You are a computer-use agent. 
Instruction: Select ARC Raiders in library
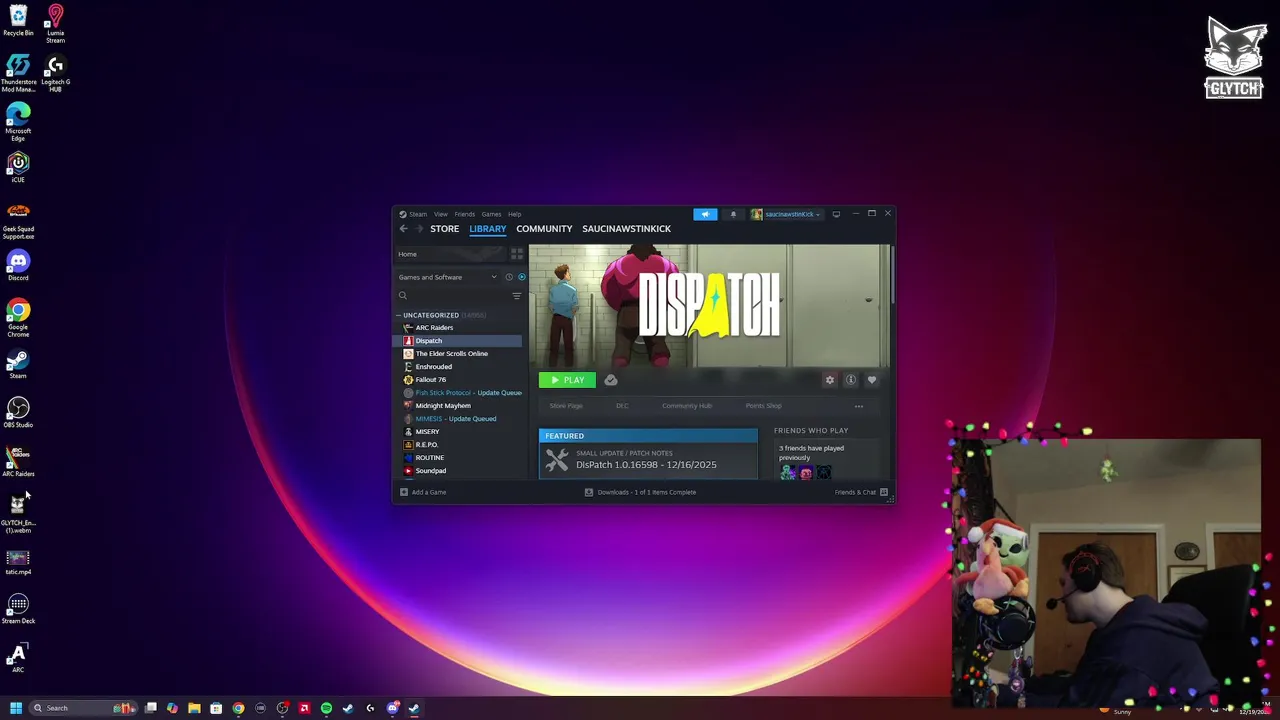pos(458,328)
